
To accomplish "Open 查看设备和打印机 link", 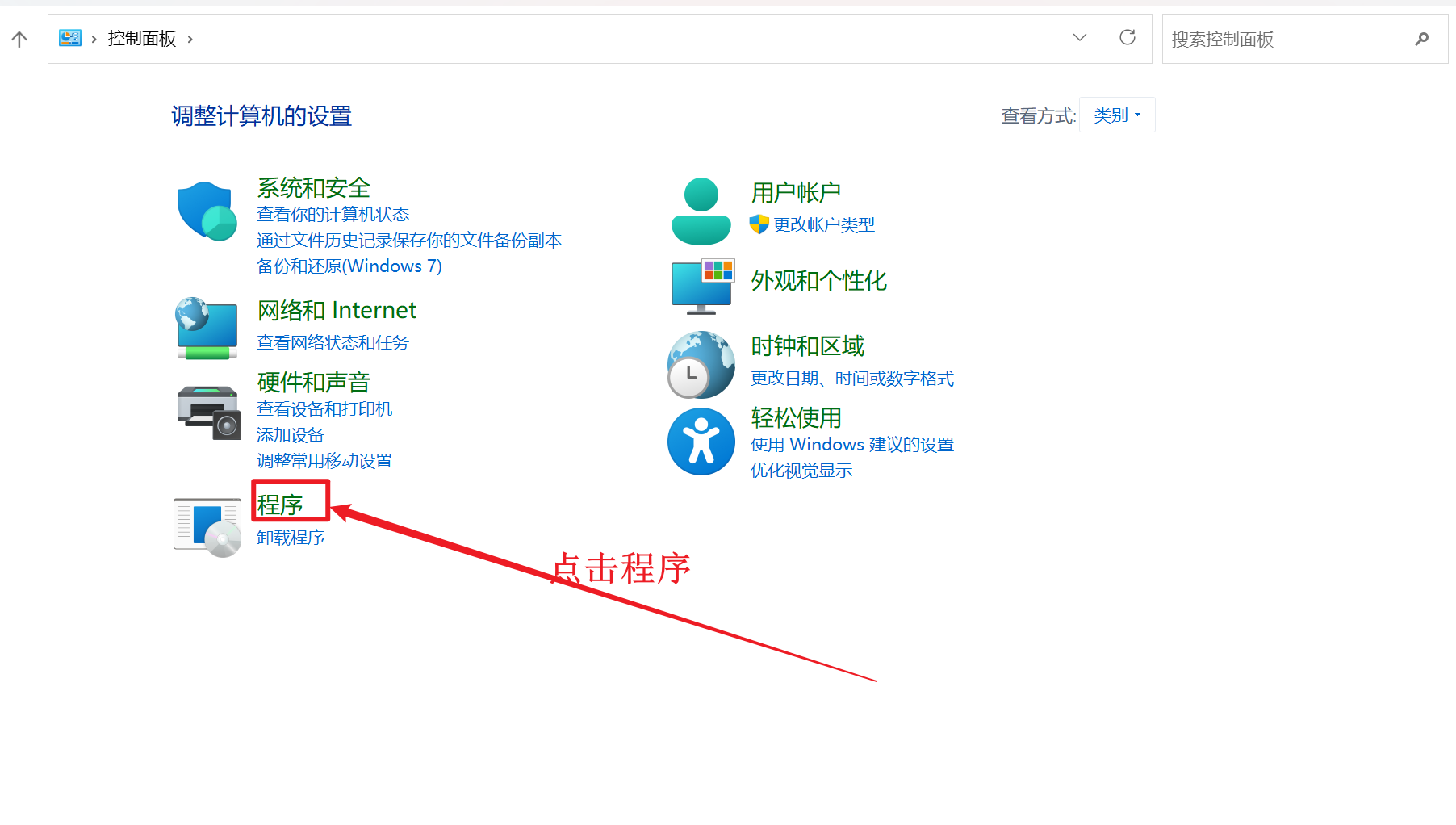I will coord(324,409).
